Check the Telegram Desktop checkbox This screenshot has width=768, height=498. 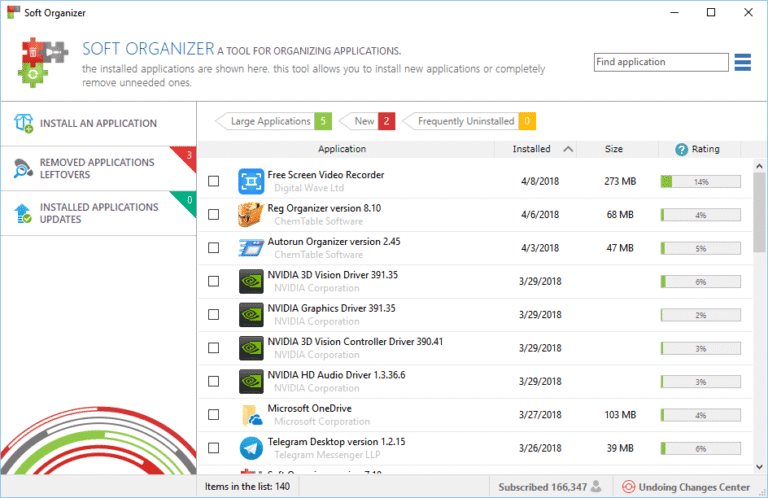coord(214,448)
